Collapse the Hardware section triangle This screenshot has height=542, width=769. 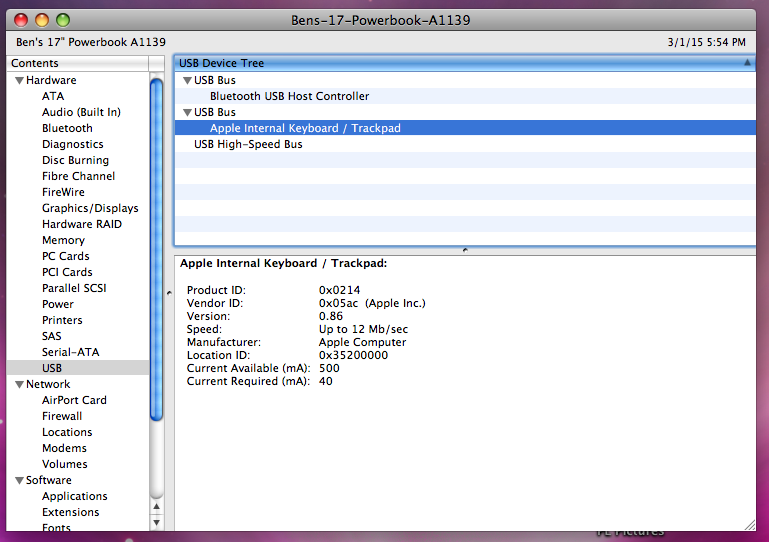tap(20, 80)
